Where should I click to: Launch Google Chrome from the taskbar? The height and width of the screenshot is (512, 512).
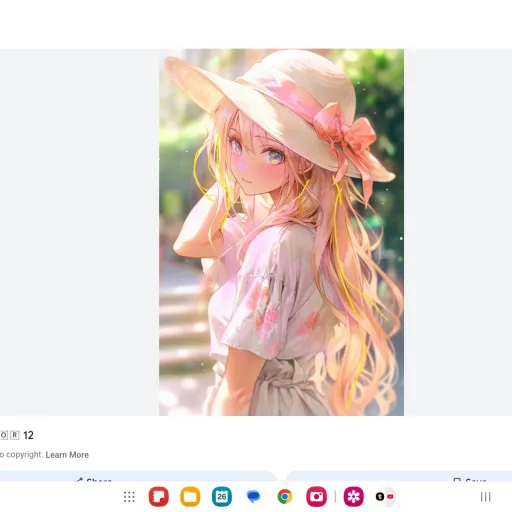tap(285, 497)
